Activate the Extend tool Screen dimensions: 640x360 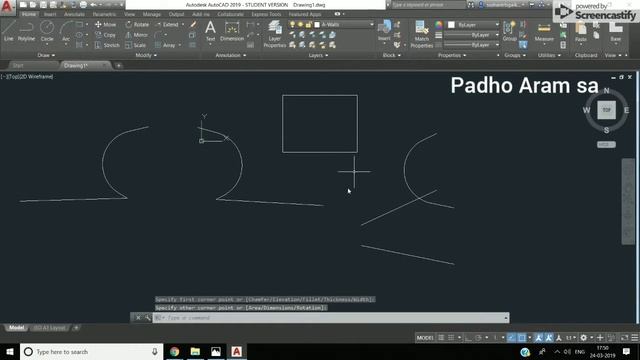click(x=167, y=24)
